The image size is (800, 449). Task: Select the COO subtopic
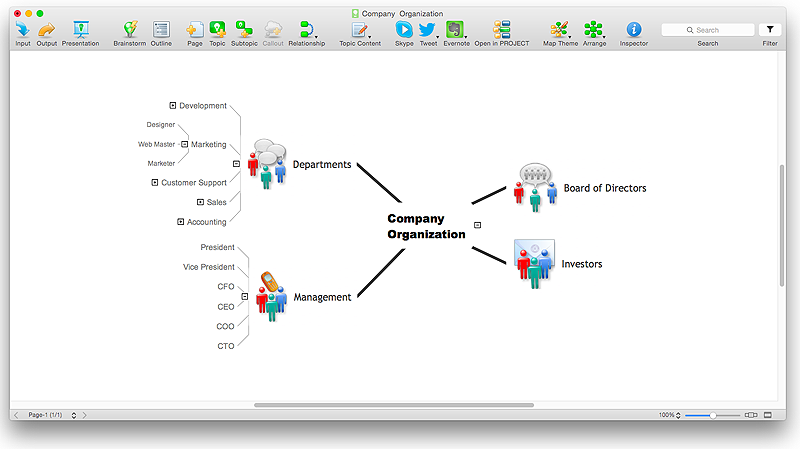225,327
